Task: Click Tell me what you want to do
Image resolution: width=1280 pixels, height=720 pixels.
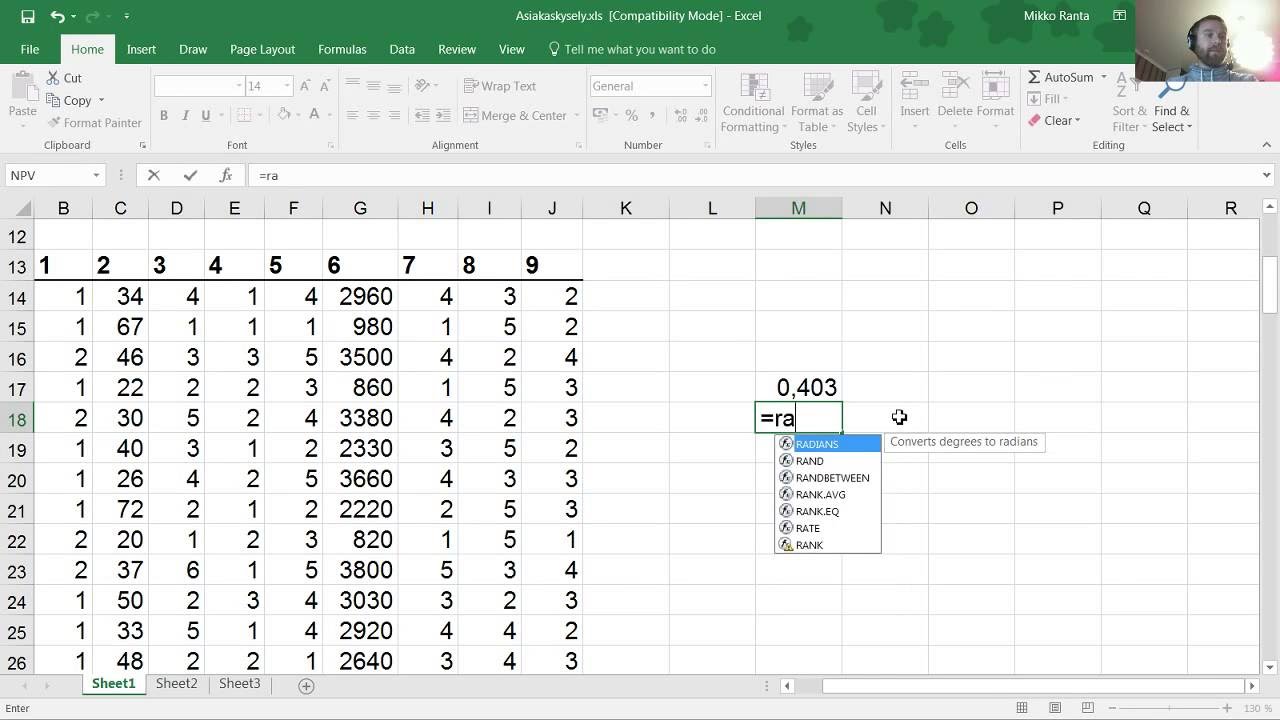Action: pos(632,49)
